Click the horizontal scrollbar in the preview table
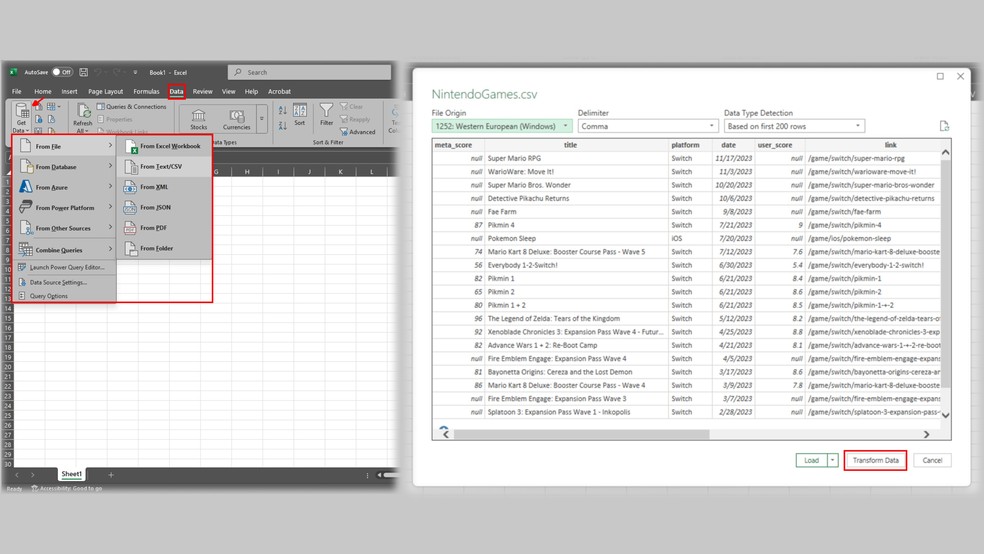Screen dimensions: 984x554 [x=580, y=434]
